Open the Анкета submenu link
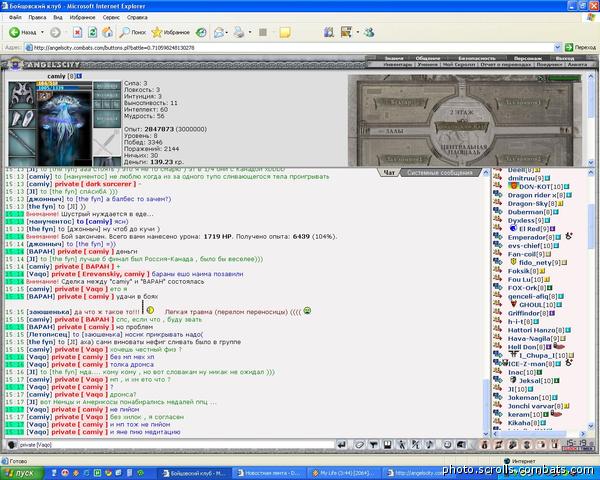This screenshot has height=480, width=600. point(577,65)
